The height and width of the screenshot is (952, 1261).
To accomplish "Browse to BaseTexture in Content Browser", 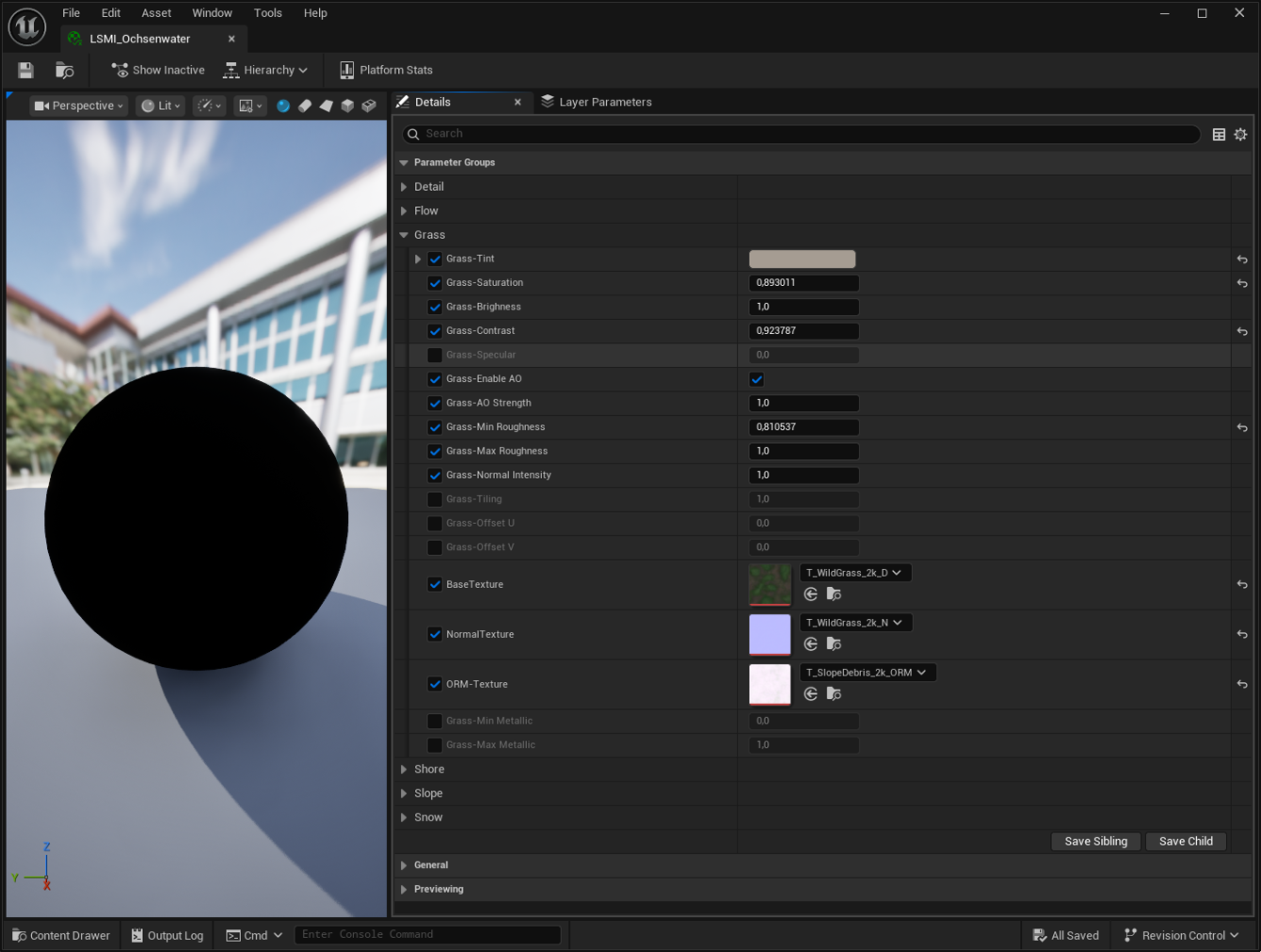I will (x=834, y=595).
